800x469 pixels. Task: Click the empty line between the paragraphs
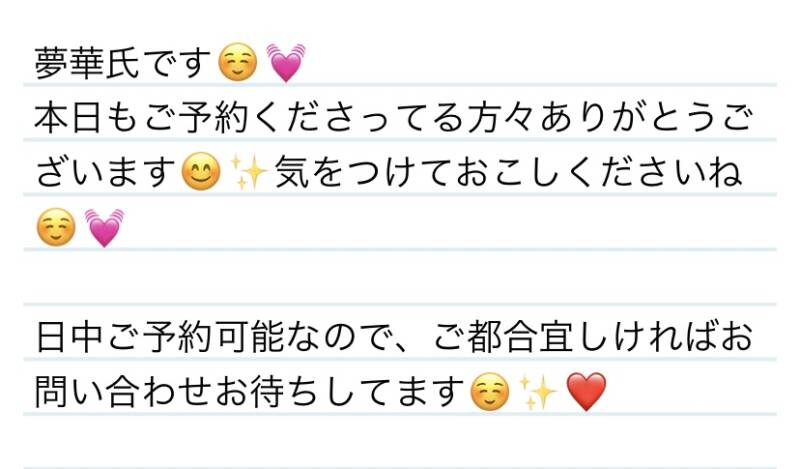coord(400,278)
